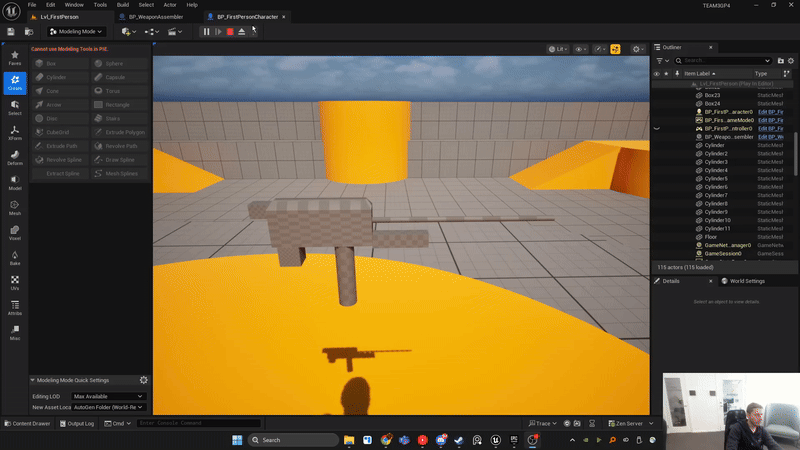Stop the play session with red square

(x=230, y=32)
